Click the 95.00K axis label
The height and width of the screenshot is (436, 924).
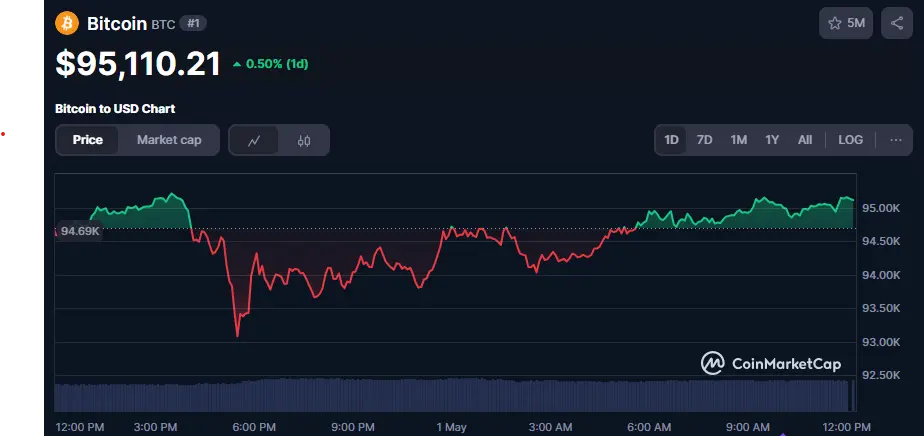click(882, 208)
